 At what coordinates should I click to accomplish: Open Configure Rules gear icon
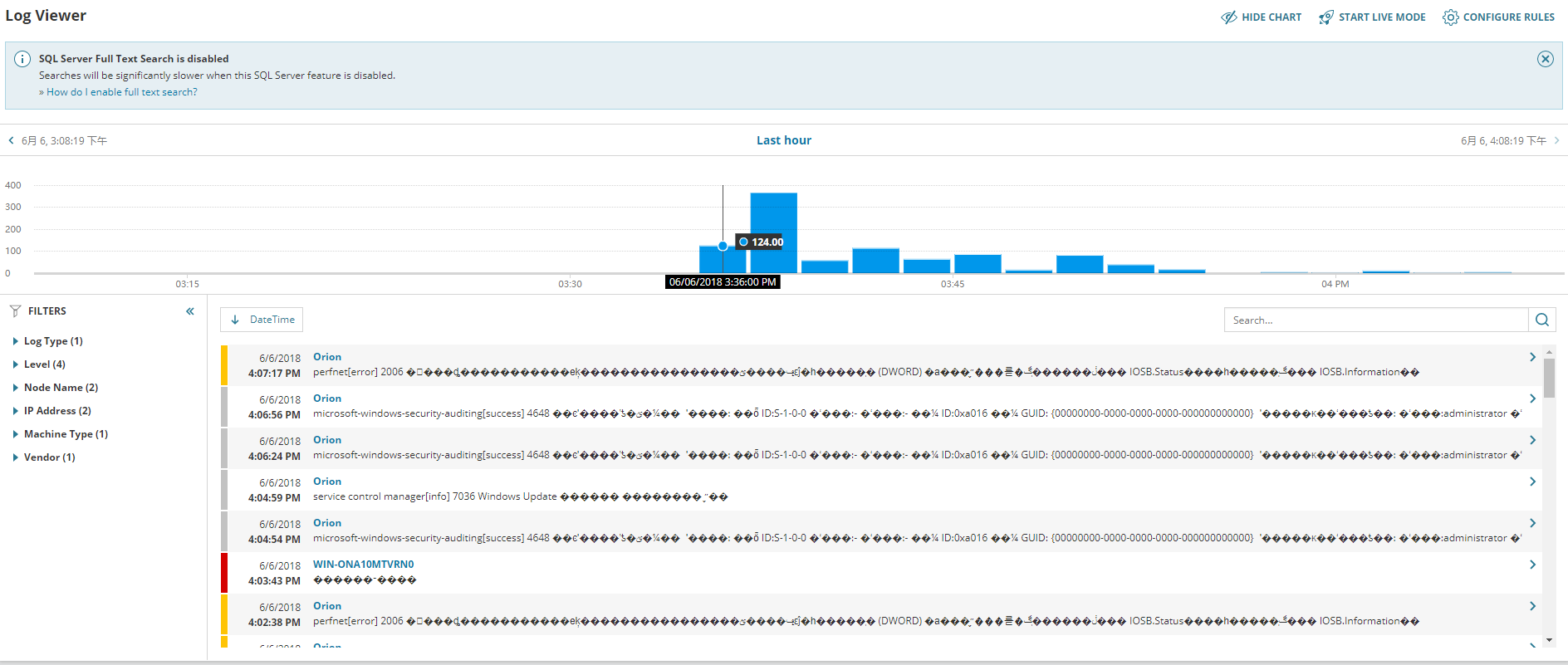[x=1450, y=17]
